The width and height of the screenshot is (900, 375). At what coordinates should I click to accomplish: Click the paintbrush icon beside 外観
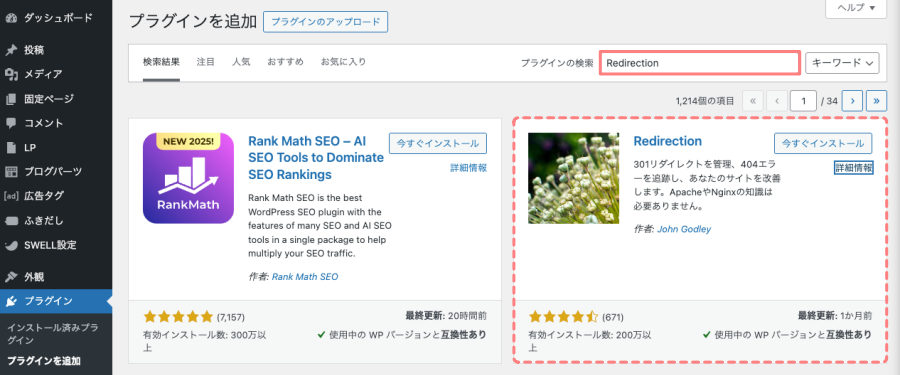tap(11, 277)
